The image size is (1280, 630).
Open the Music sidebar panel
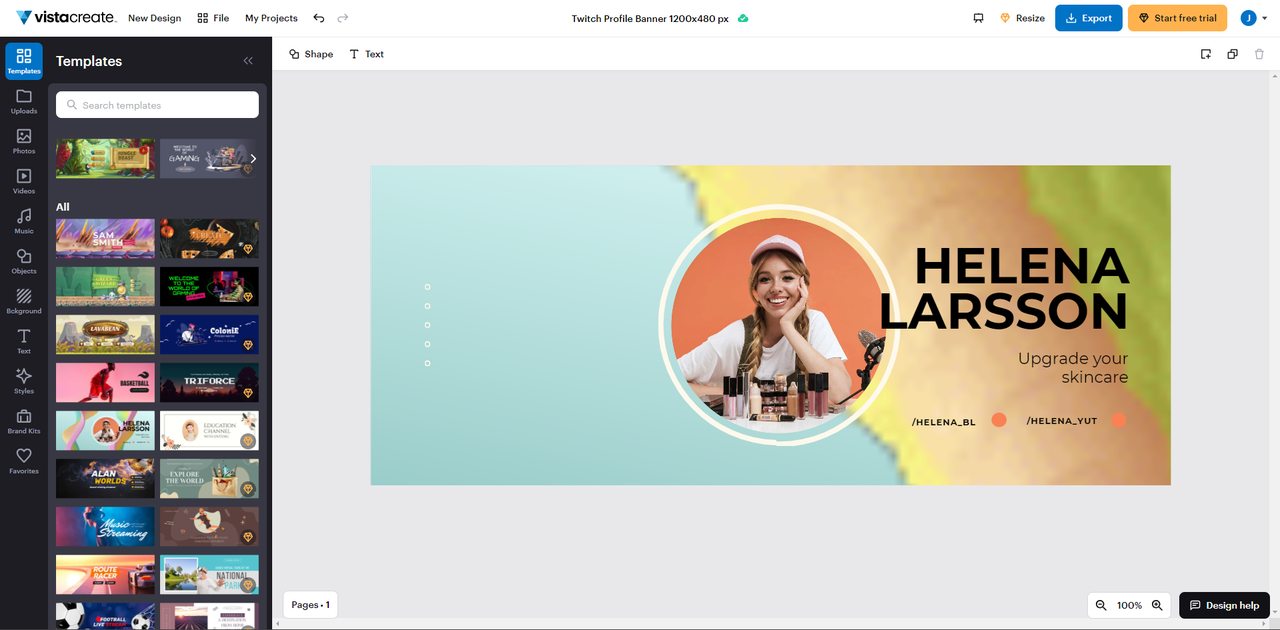coord(24,221)
